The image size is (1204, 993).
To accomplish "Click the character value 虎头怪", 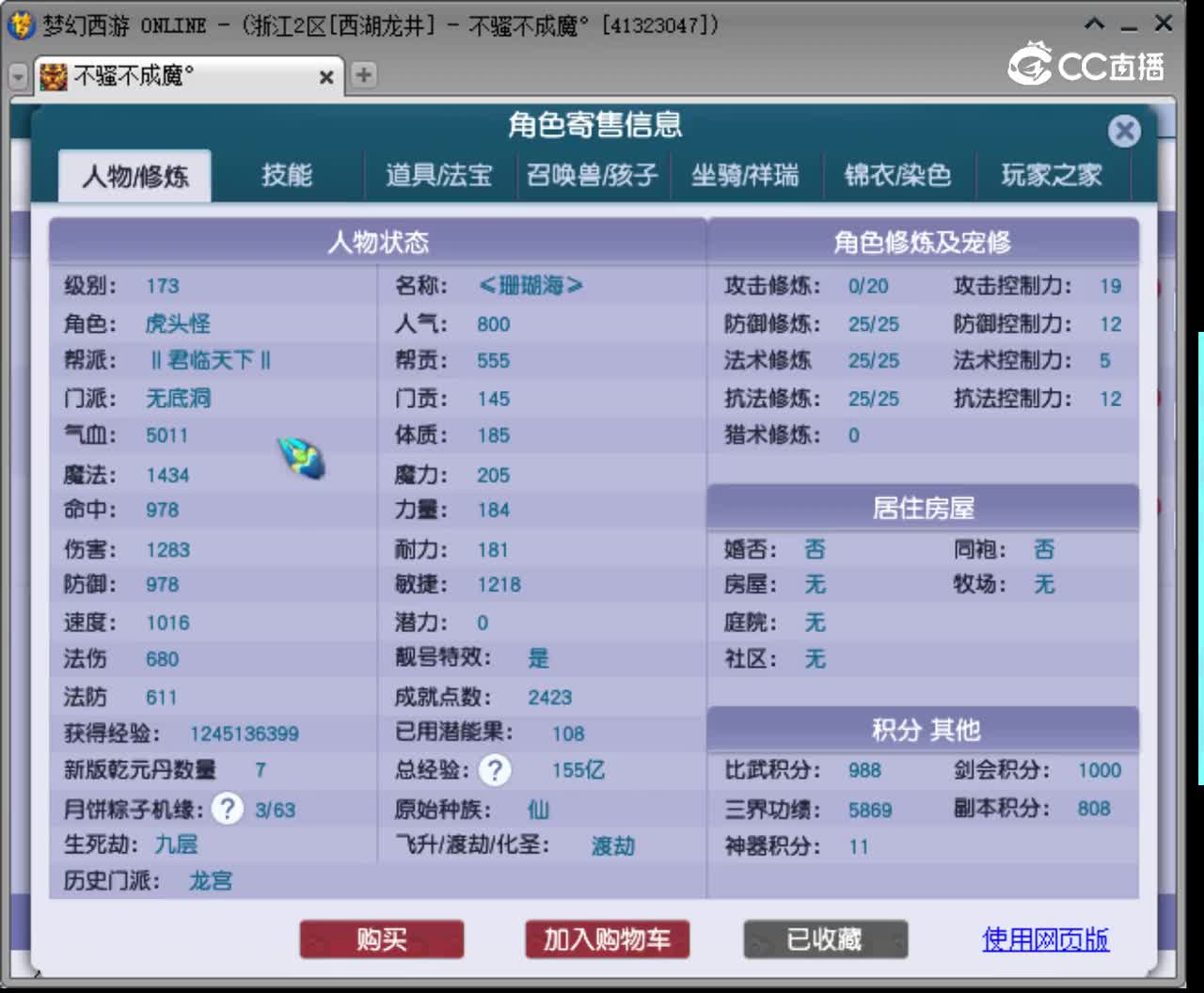I will (x=178, y=323).
